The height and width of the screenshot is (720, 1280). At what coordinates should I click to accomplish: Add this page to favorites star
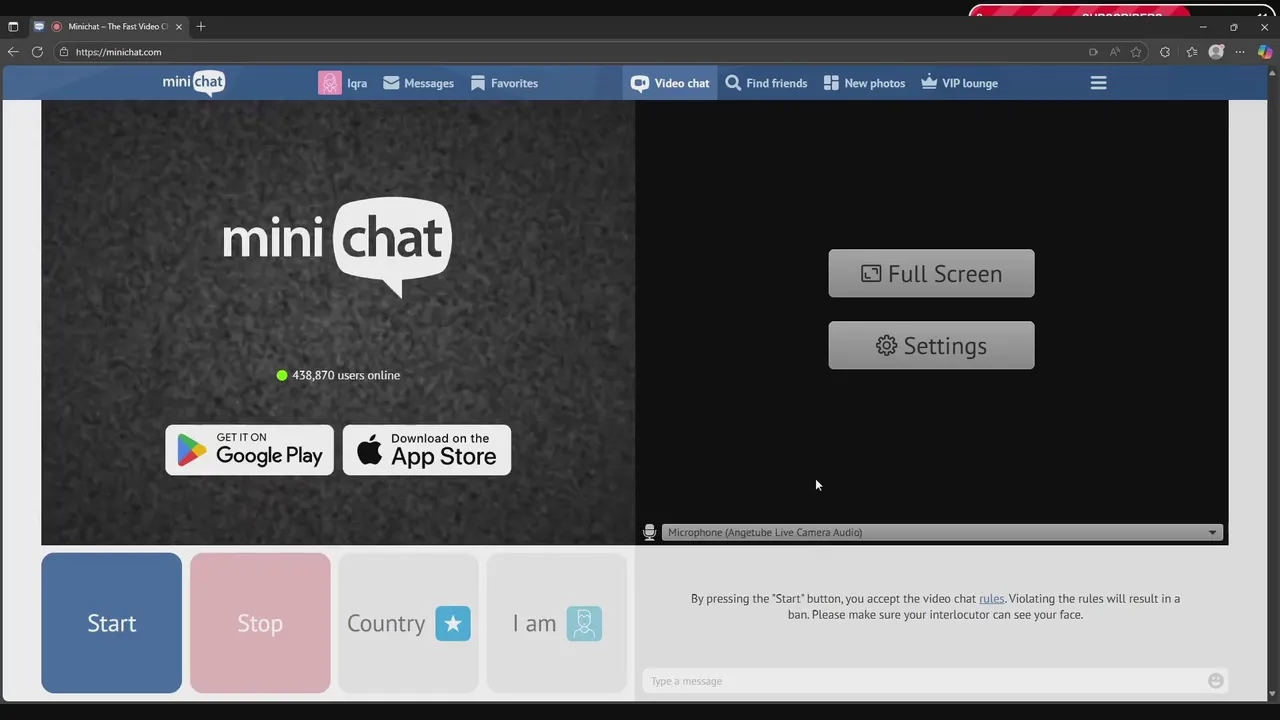click(x=1136, y=52)
